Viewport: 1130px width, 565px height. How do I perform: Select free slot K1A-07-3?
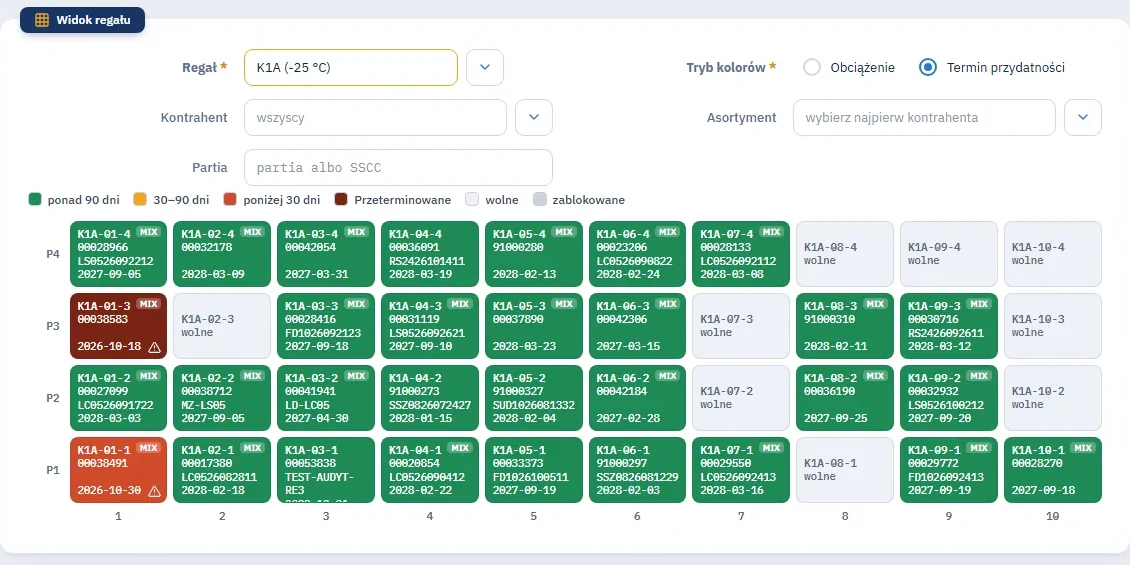[x=741, y=326]
